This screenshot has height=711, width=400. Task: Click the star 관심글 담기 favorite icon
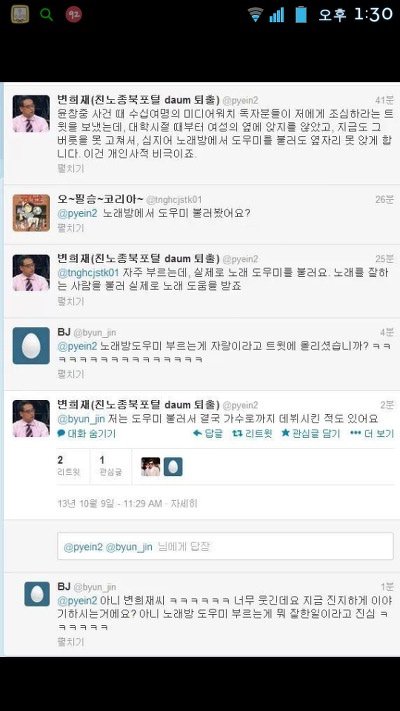tap(285, 433)
